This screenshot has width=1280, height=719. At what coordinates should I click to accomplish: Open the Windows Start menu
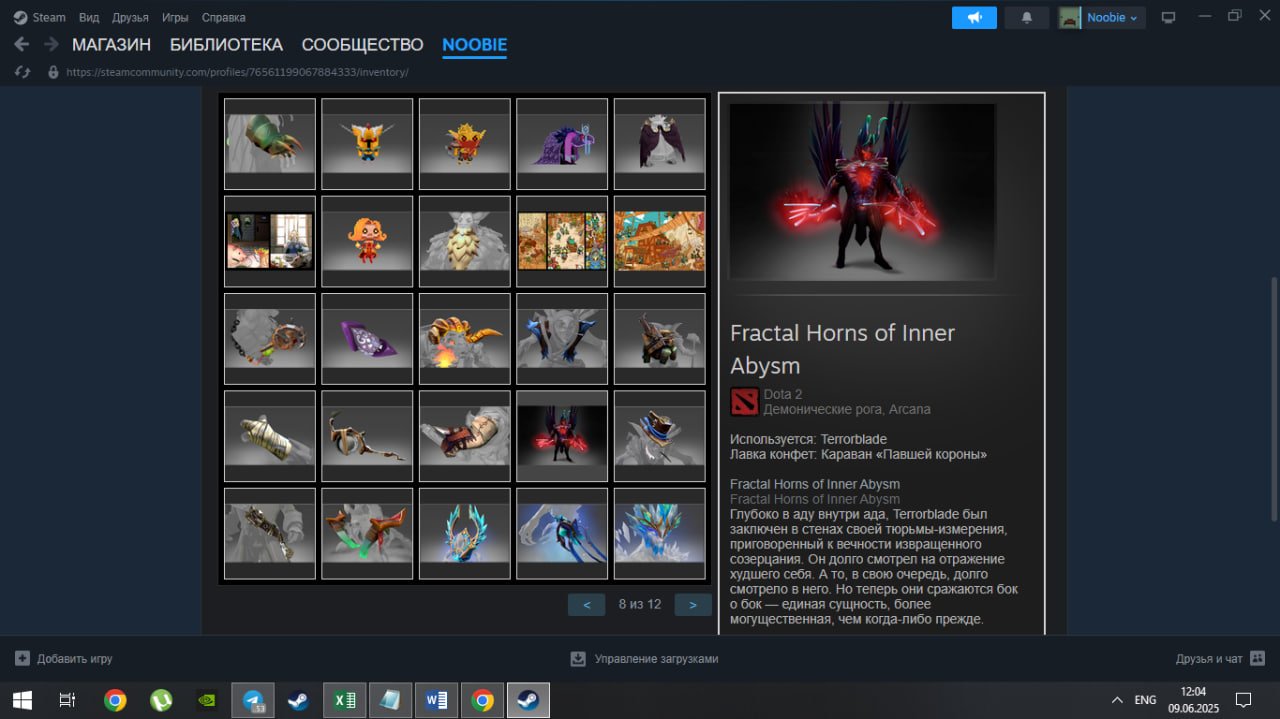[21, 700]
